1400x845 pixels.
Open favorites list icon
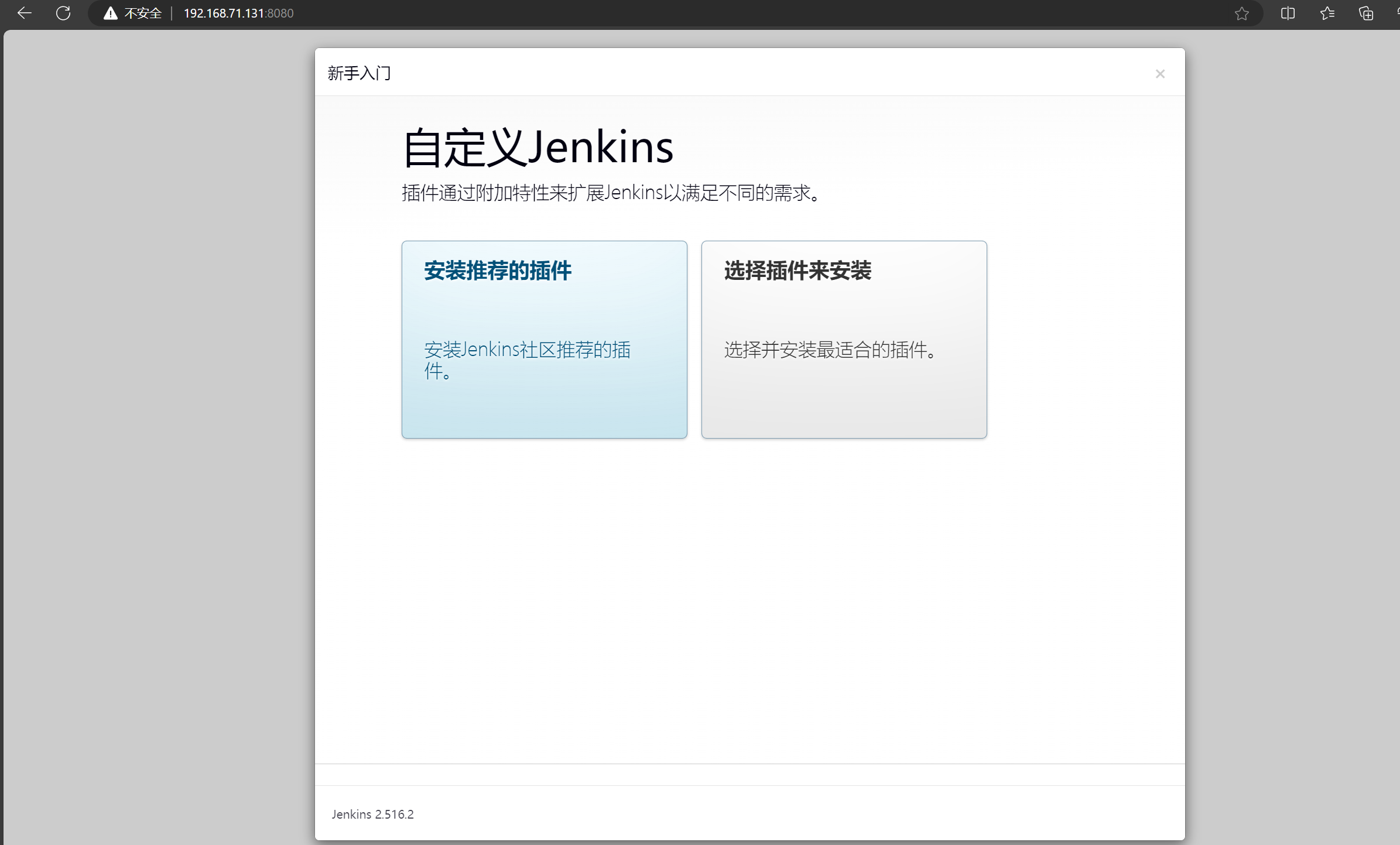coord(1327,13)
